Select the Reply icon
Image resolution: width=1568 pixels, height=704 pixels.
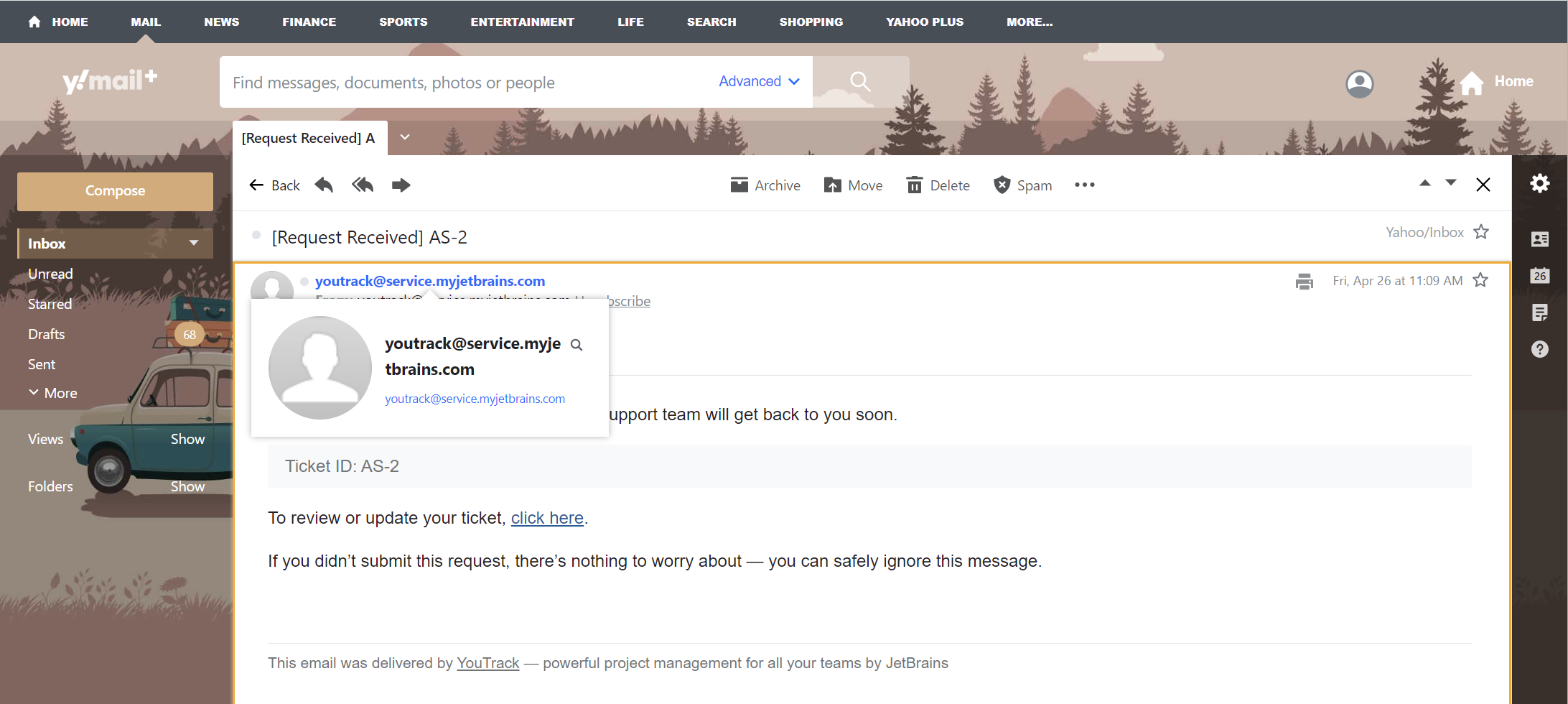pos(324,185)
